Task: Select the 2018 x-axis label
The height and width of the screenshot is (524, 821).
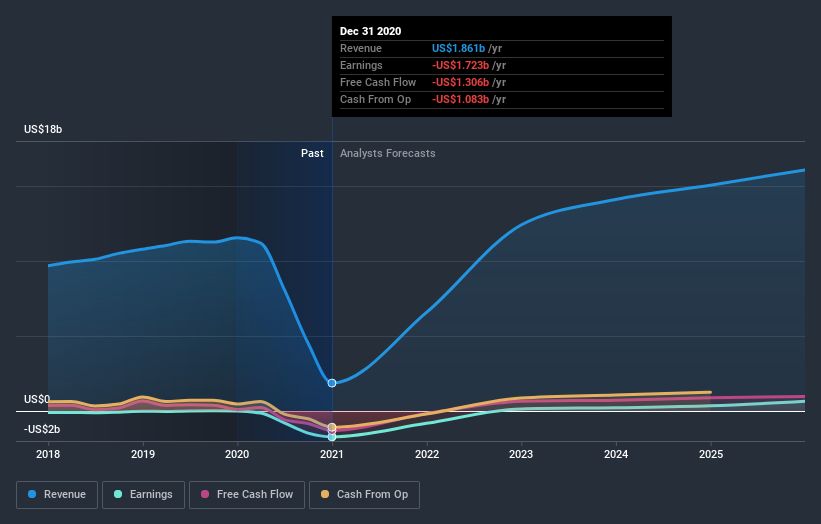Action: [48, 454]
